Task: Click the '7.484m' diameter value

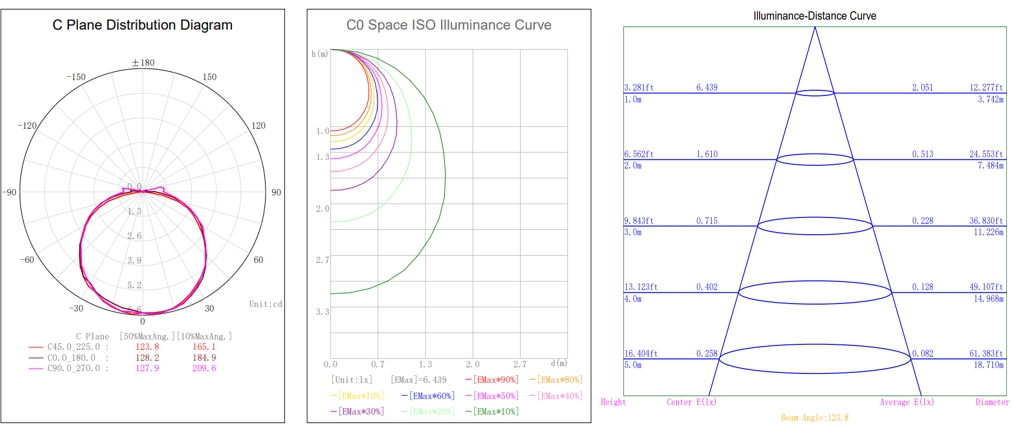Action: point(990,166)
